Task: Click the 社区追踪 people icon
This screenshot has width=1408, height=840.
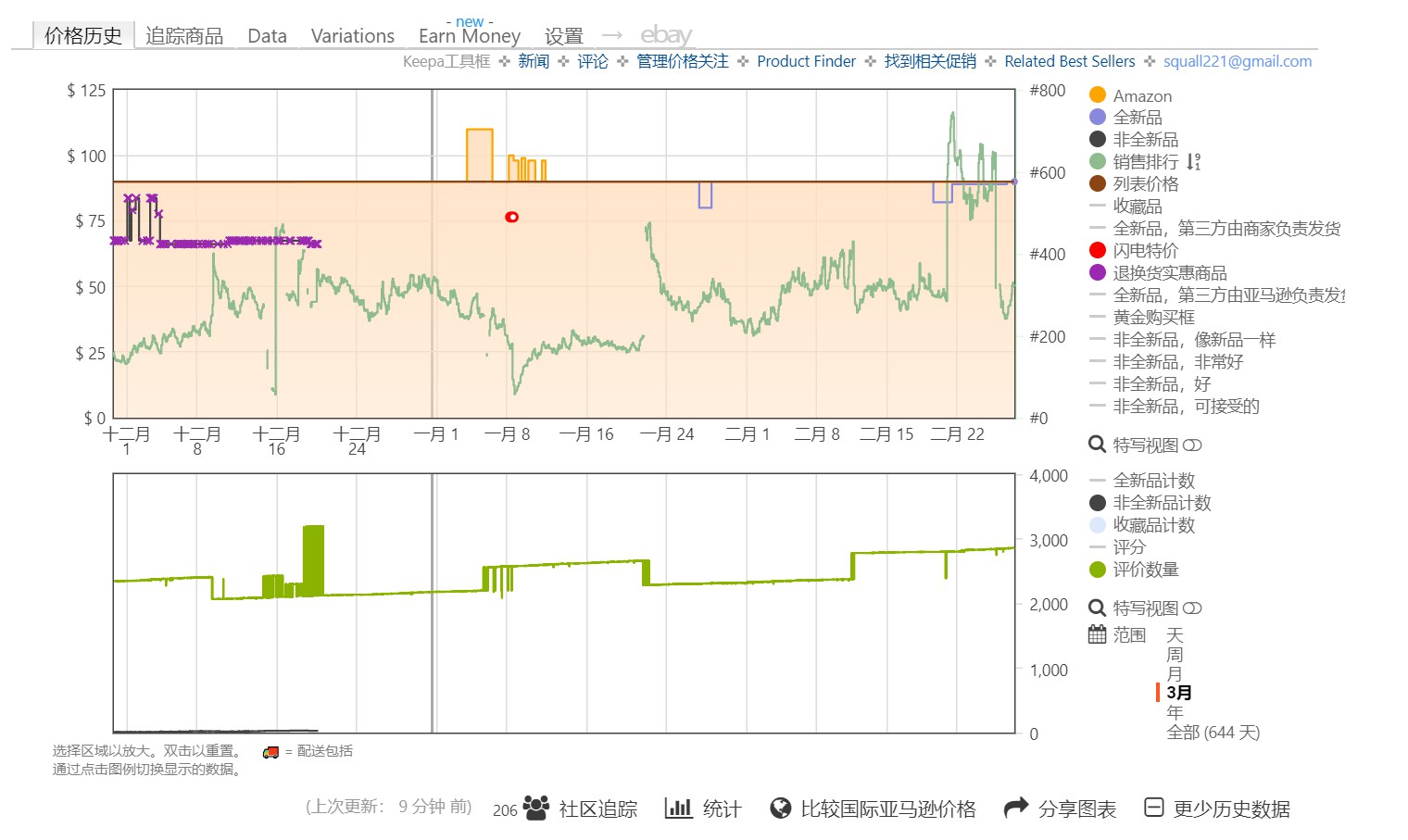Action: [535, 809]
